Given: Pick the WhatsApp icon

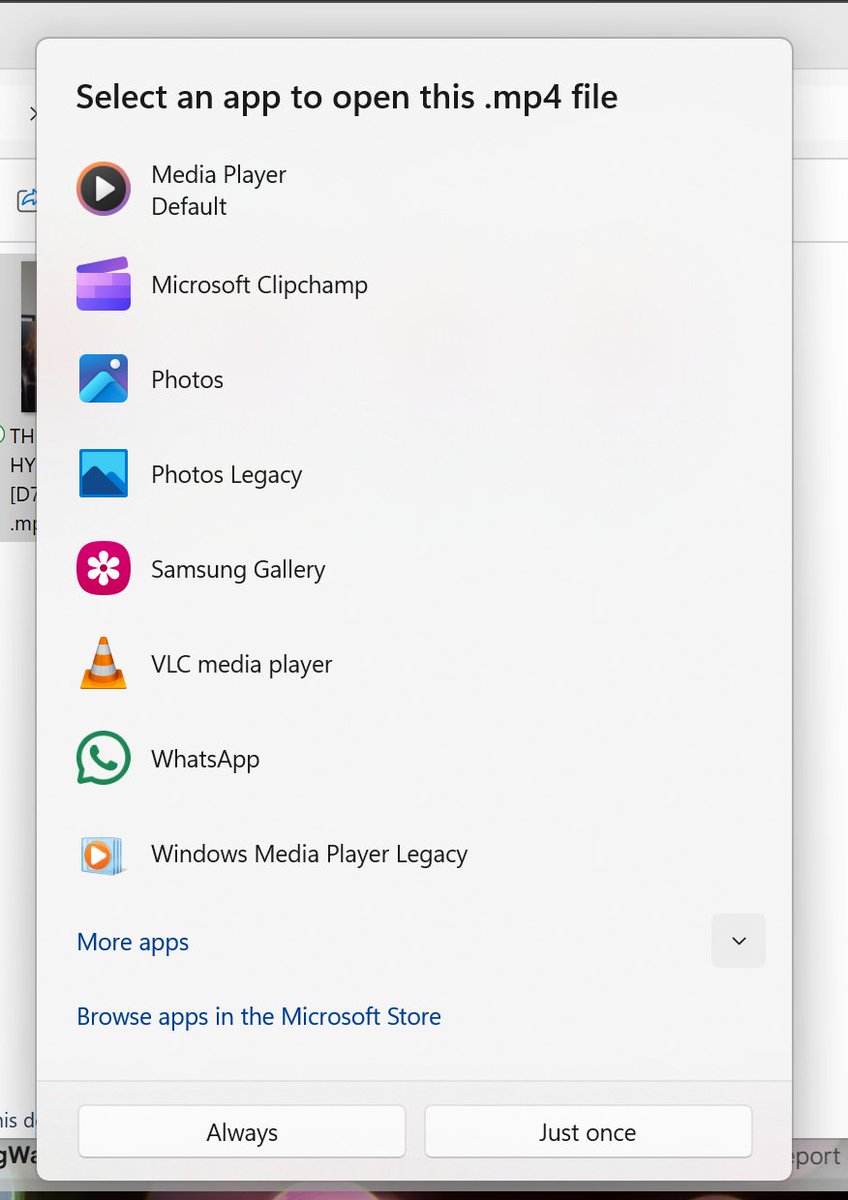Looking at the screenshot, I should [x=103, y=759].
